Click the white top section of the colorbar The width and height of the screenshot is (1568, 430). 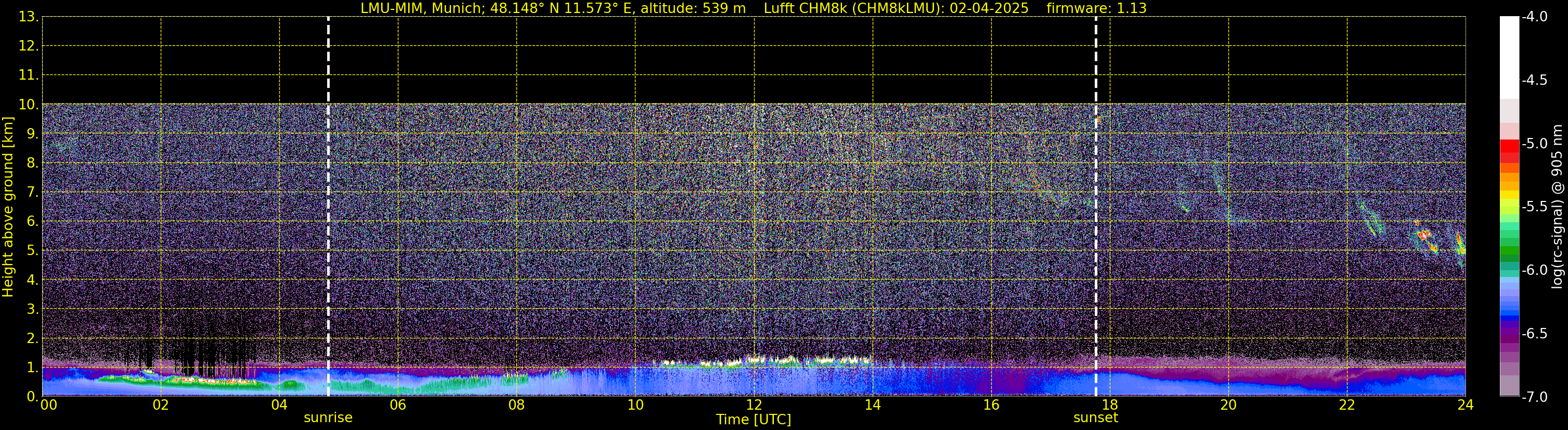click(x=1510, y=58)
